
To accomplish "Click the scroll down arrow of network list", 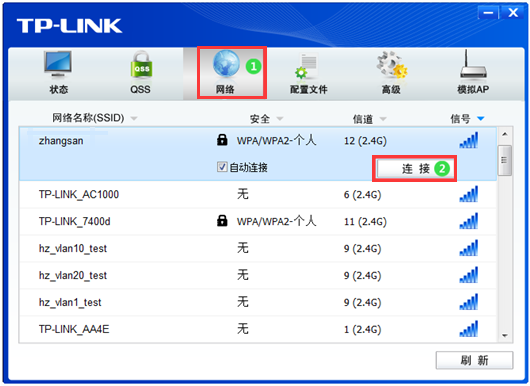I will 505,336.
